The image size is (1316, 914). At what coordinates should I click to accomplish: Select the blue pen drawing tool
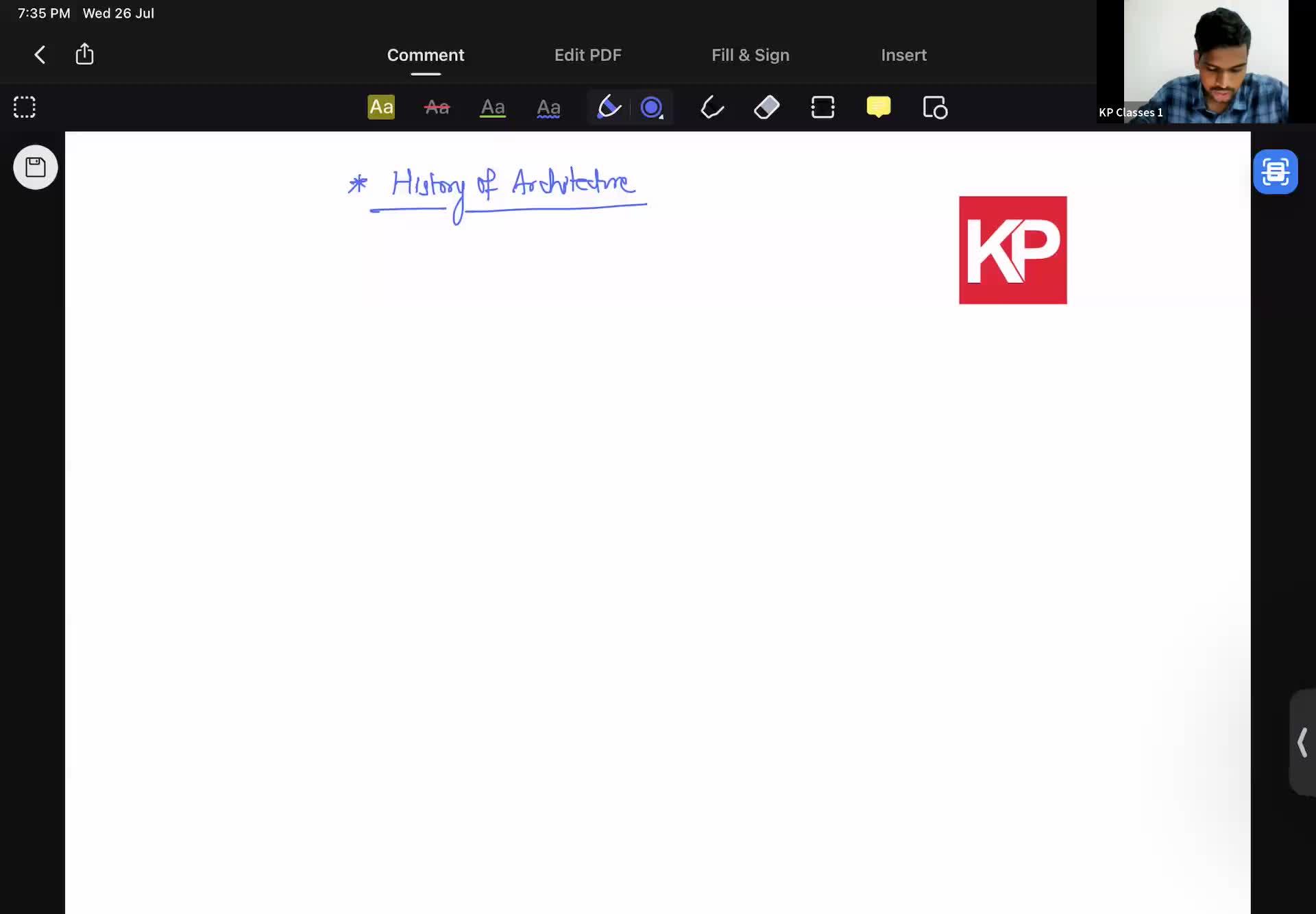[609, 107]
